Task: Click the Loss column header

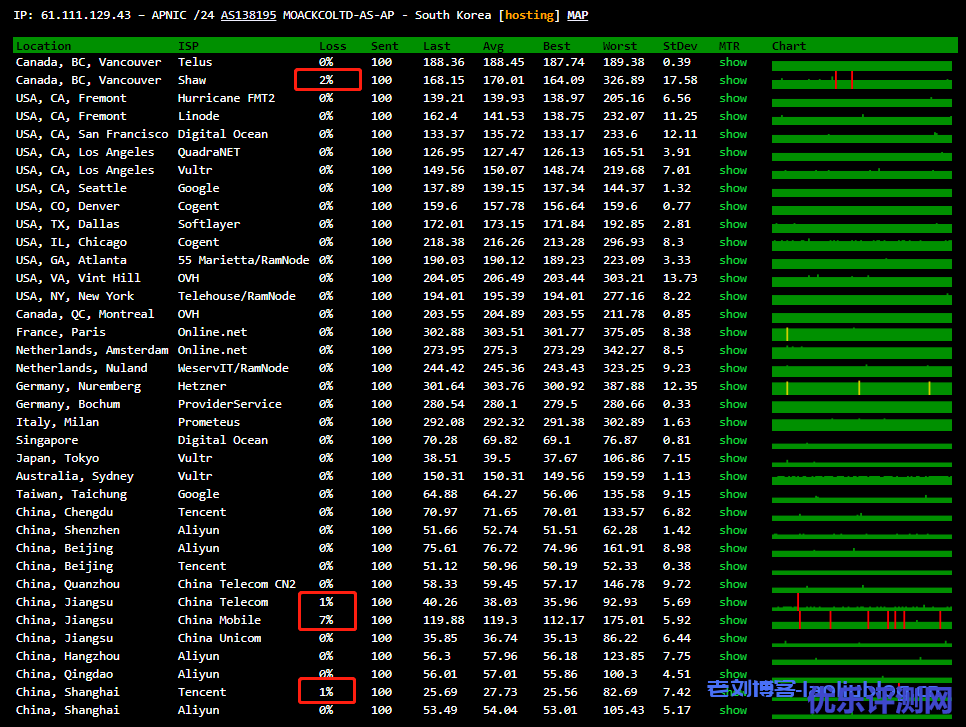Action: point(332,46)
